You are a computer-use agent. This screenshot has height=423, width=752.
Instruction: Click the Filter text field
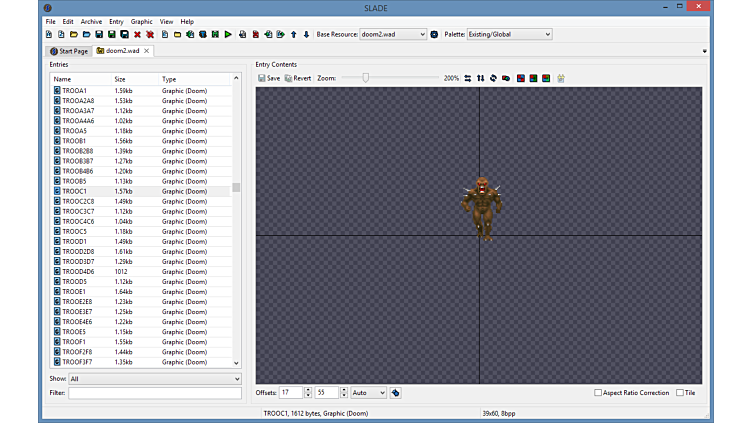tap(154, 393)
